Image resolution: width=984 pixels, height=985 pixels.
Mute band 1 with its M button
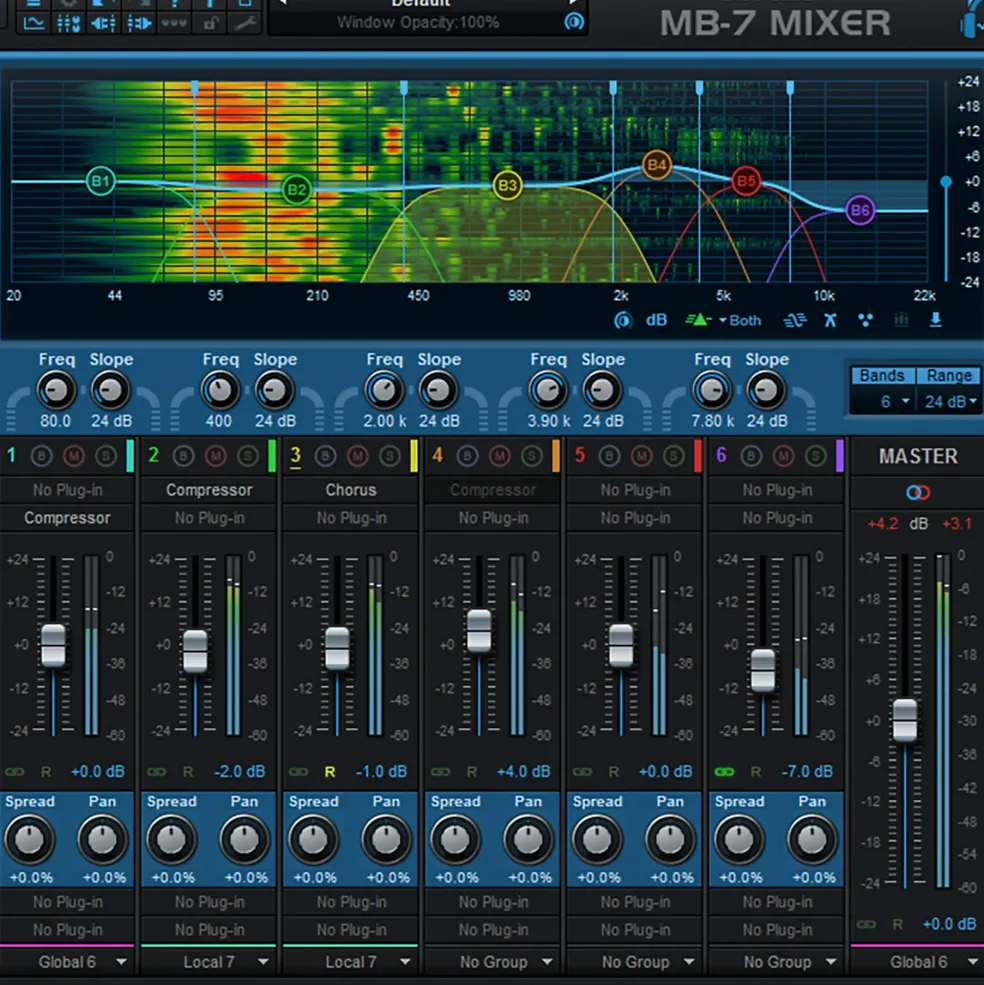coord(74,455)
